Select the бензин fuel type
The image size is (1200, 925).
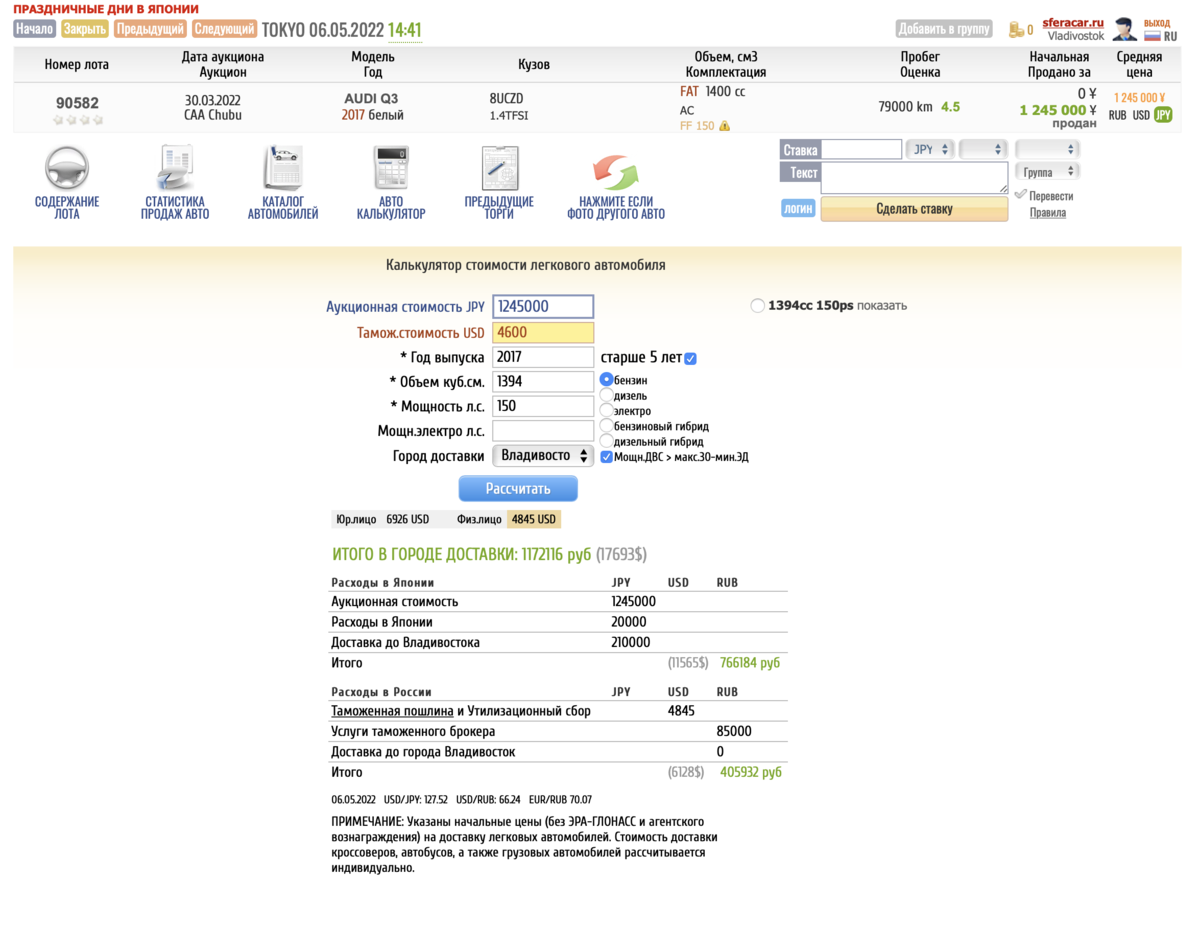(606, 380)
